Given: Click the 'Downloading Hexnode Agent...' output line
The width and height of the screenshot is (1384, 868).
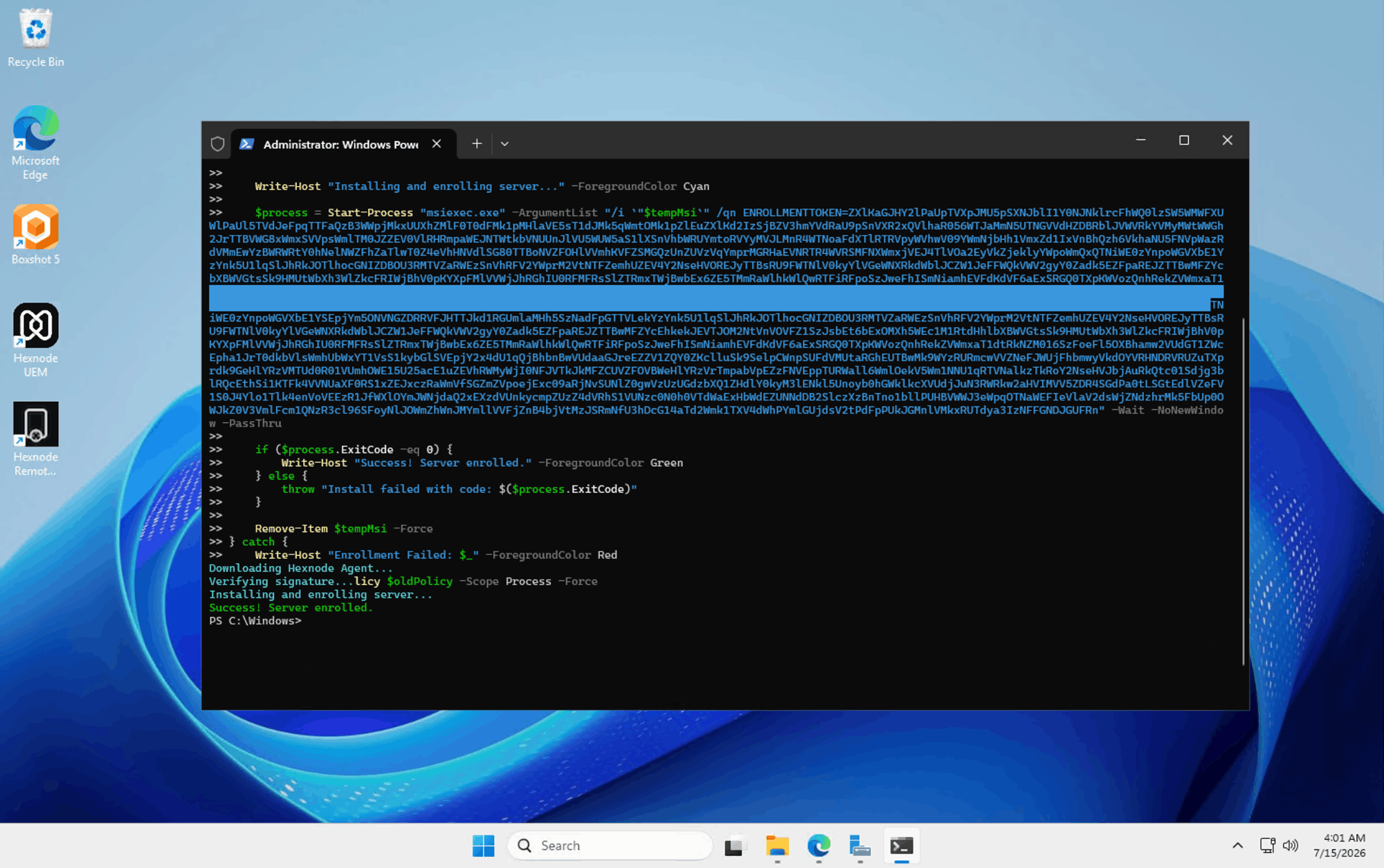Looking at the screenshot, I should [x=301, y=569].
